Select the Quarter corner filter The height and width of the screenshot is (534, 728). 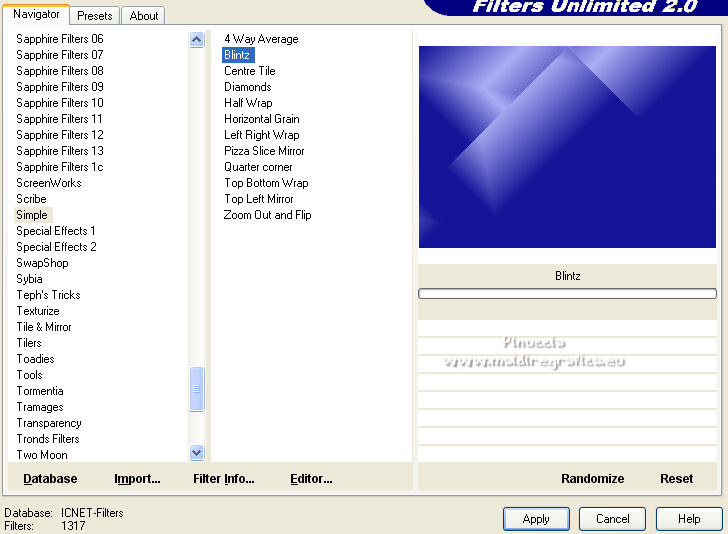258,167
